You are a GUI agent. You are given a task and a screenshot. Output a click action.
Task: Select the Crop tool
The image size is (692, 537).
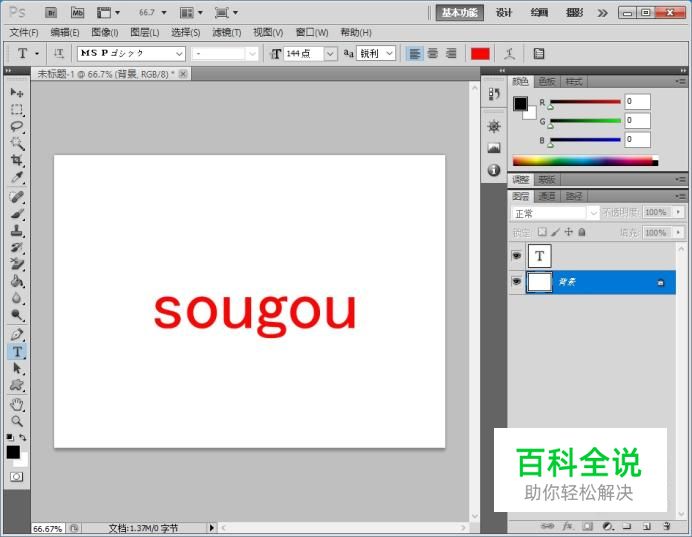click(x=17, y=160)
